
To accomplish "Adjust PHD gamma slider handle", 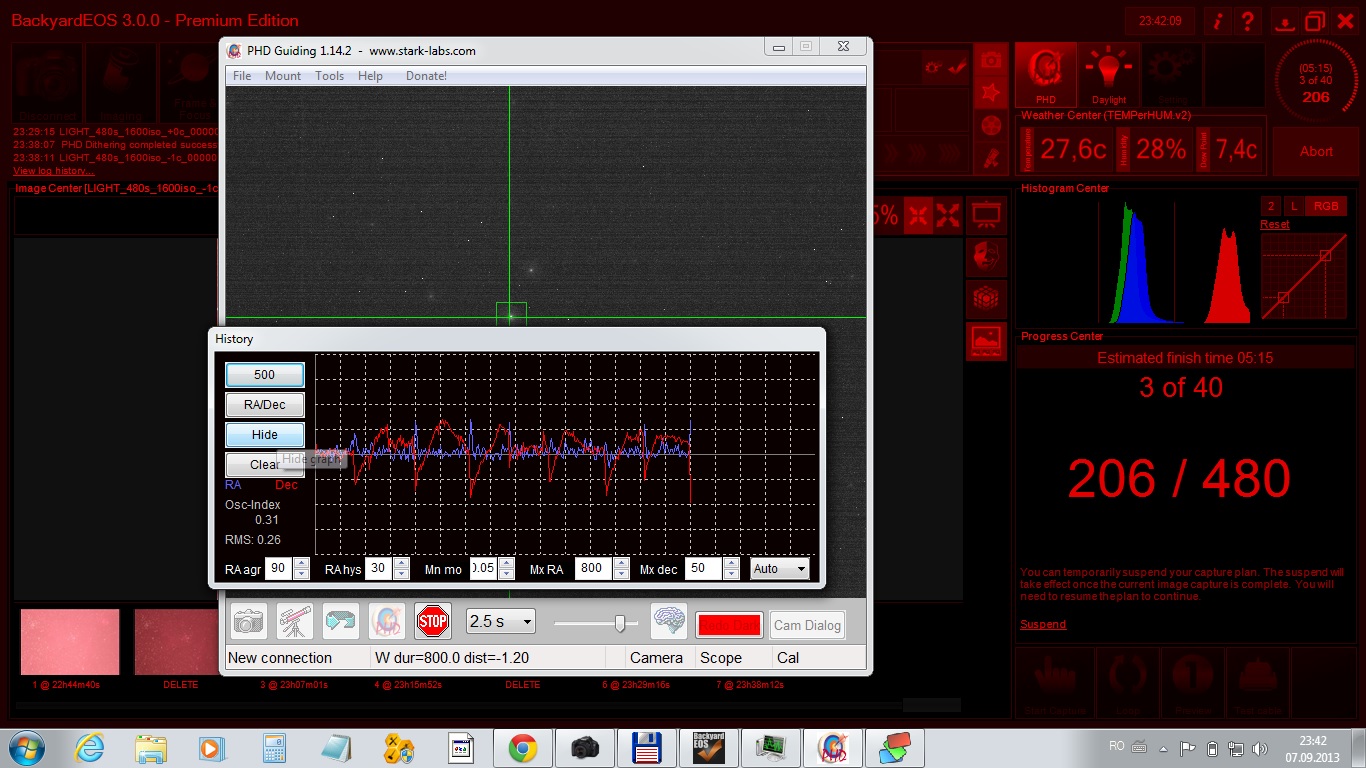I will point(620,623).
